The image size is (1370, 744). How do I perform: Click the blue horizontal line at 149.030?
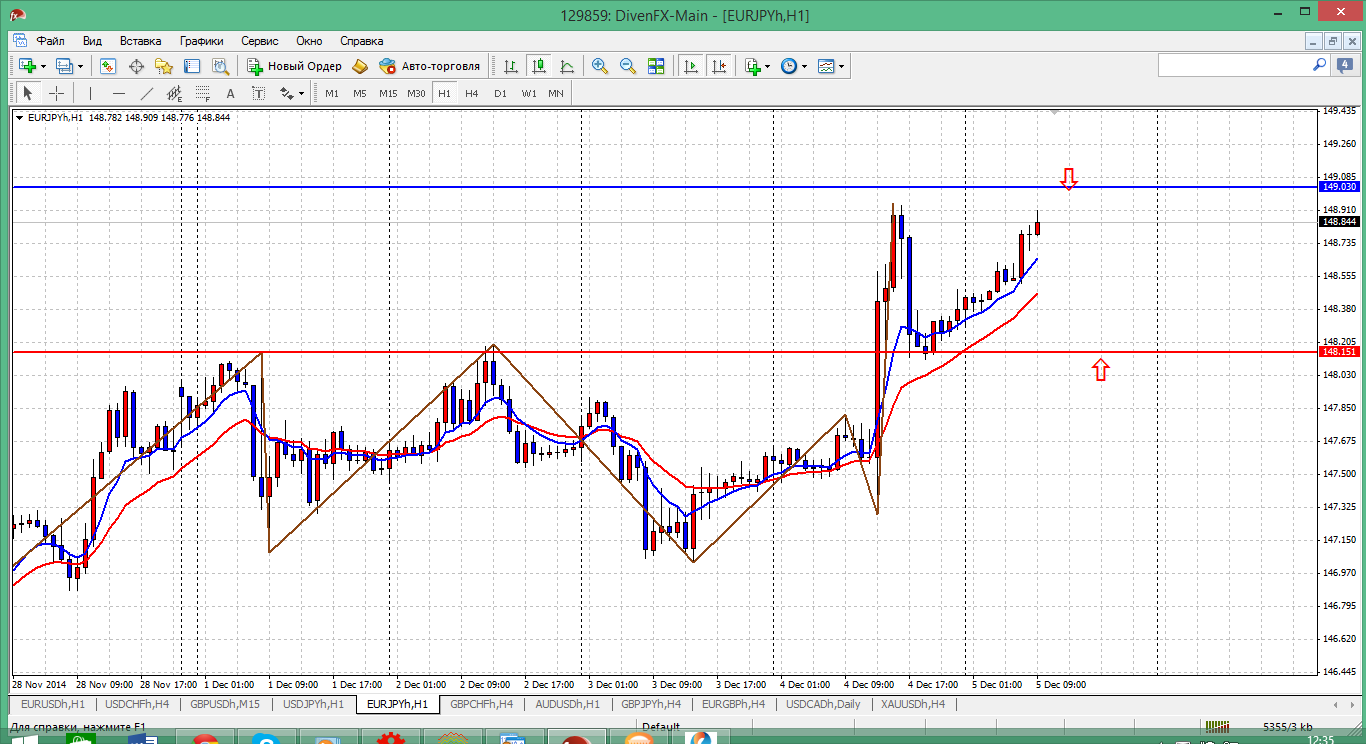pyautogui.click(x=600, y=187)
